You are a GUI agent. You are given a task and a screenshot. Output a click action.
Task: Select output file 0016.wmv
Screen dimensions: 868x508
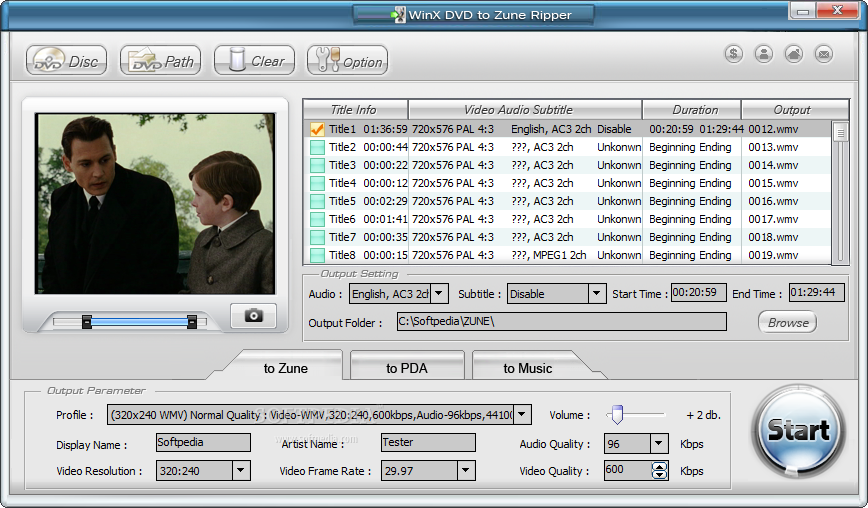tap(773, 201)
